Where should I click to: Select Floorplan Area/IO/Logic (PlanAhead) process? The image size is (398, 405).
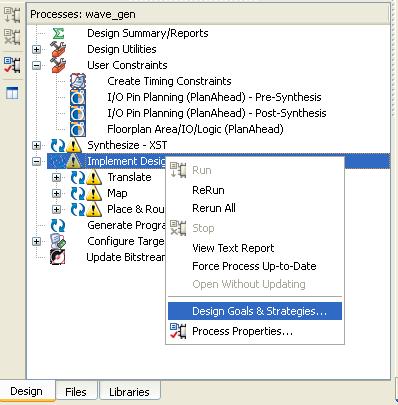pos(195,129)
